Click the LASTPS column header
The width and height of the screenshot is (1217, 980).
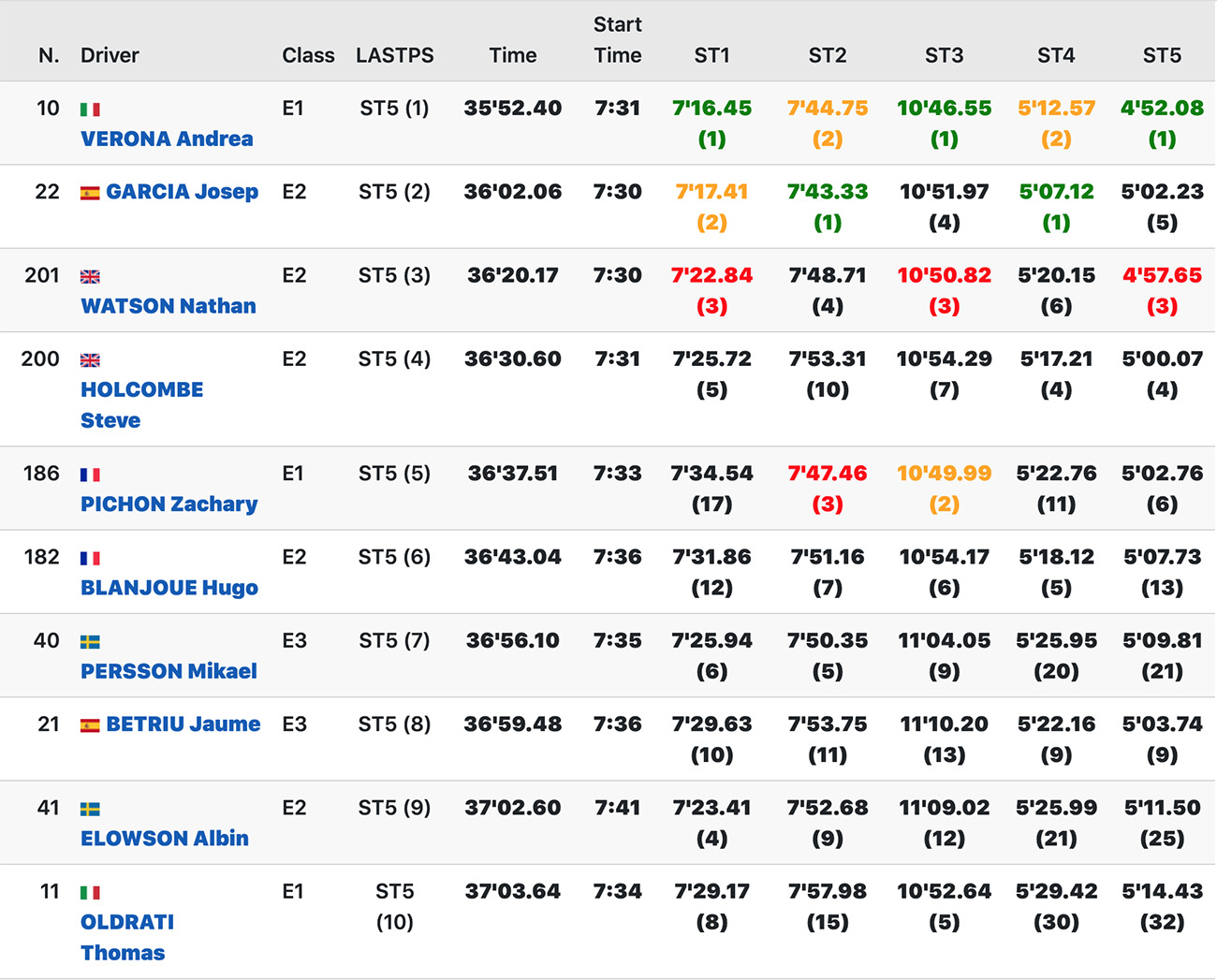tap(395, 55)
